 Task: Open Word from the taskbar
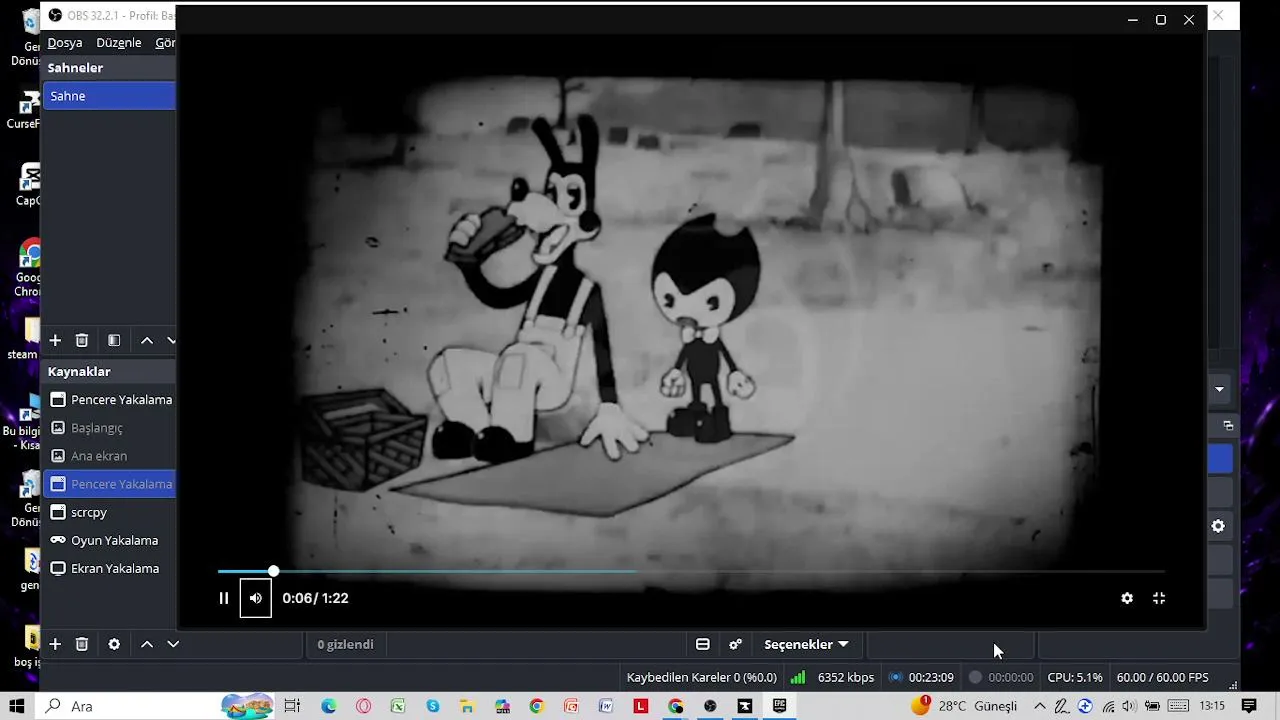606,706
